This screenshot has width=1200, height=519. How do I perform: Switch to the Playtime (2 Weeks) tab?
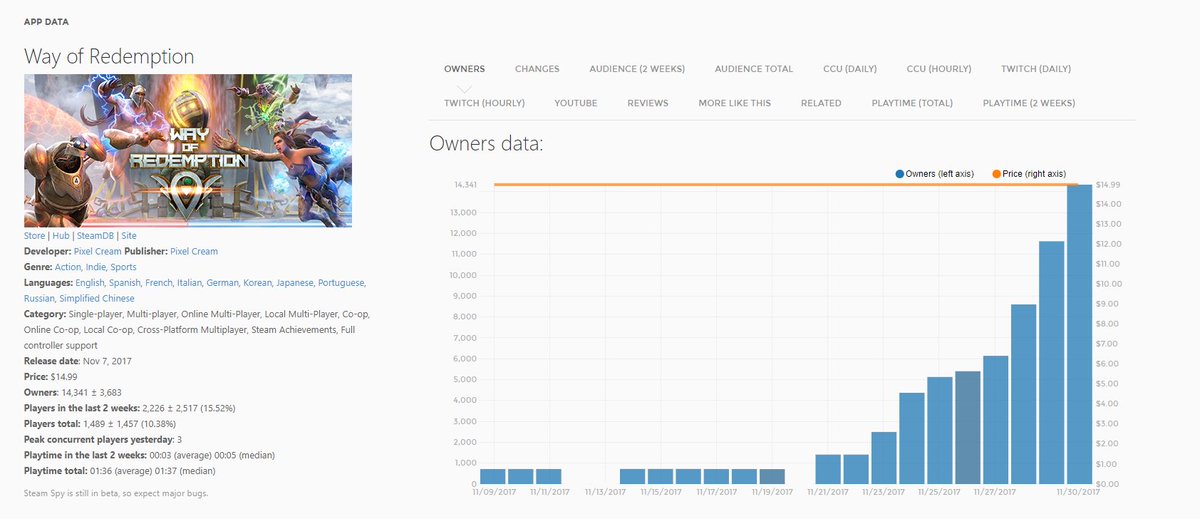point(1029,103)
